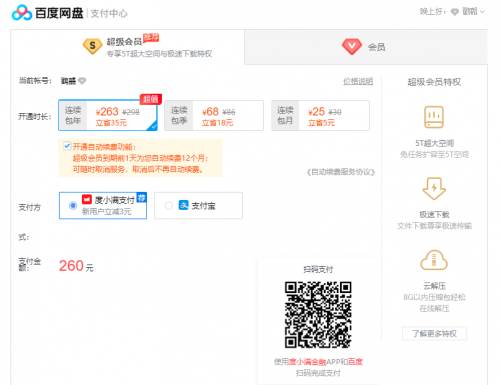Click the 5T storage space icon

[434, 117]
